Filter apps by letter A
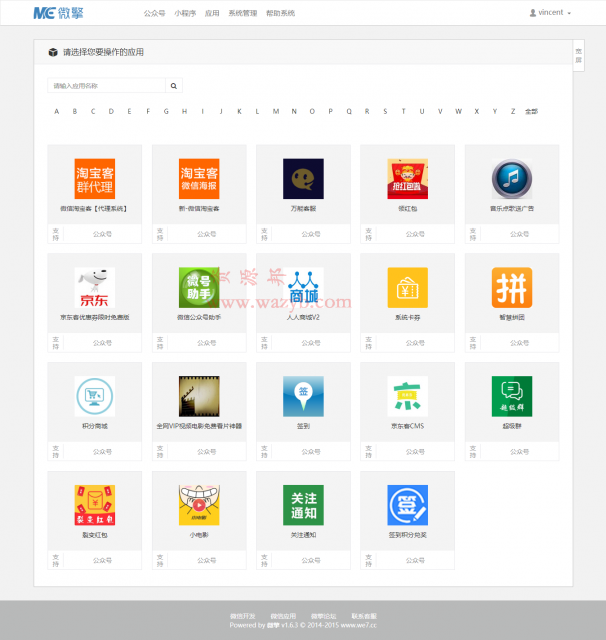The height and width of the screenshot is (640, 606). (56, 111)
